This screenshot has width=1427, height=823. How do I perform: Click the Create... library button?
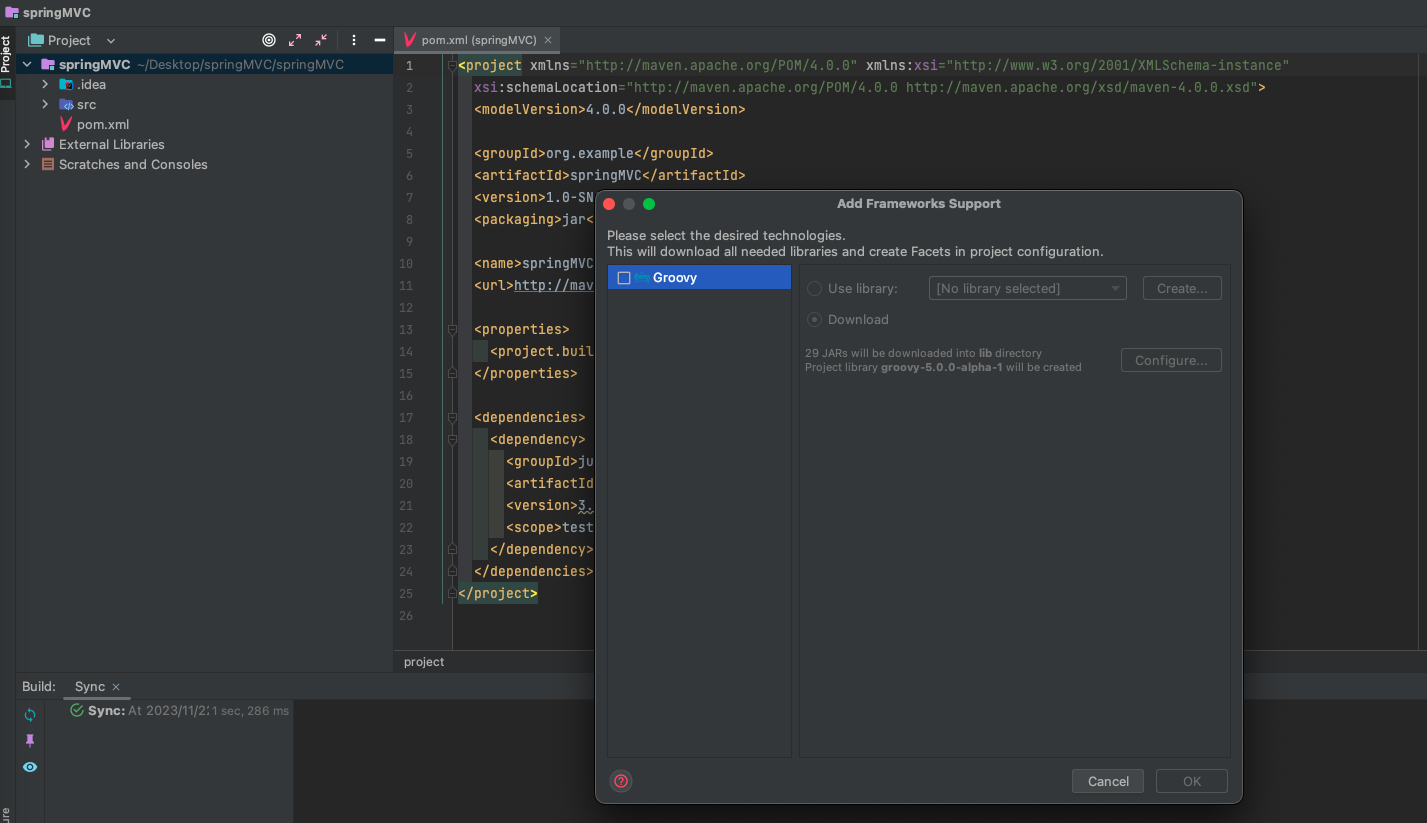pos(1182,288)
